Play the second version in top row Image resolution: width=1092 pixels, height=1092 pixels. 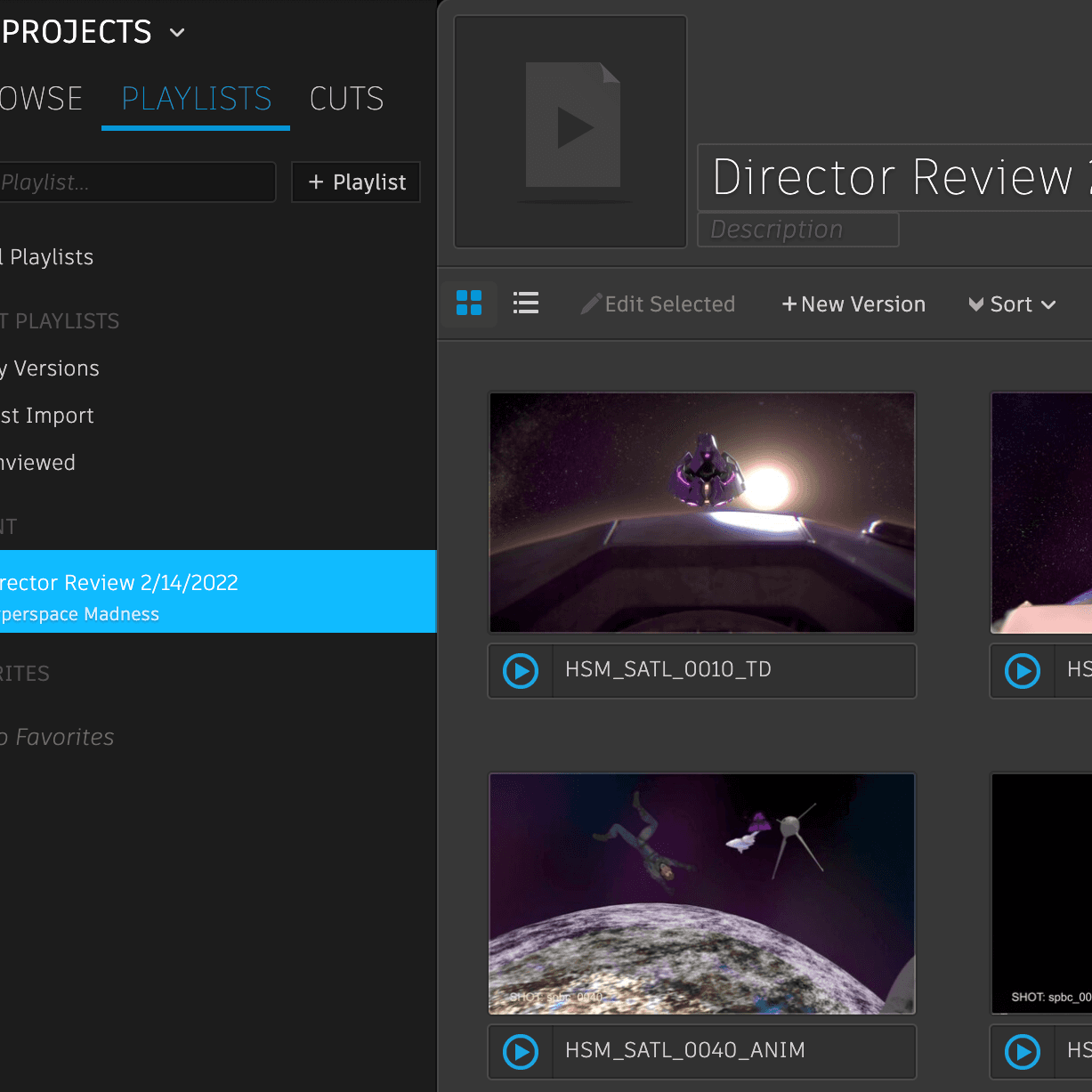pos(1023,671)
